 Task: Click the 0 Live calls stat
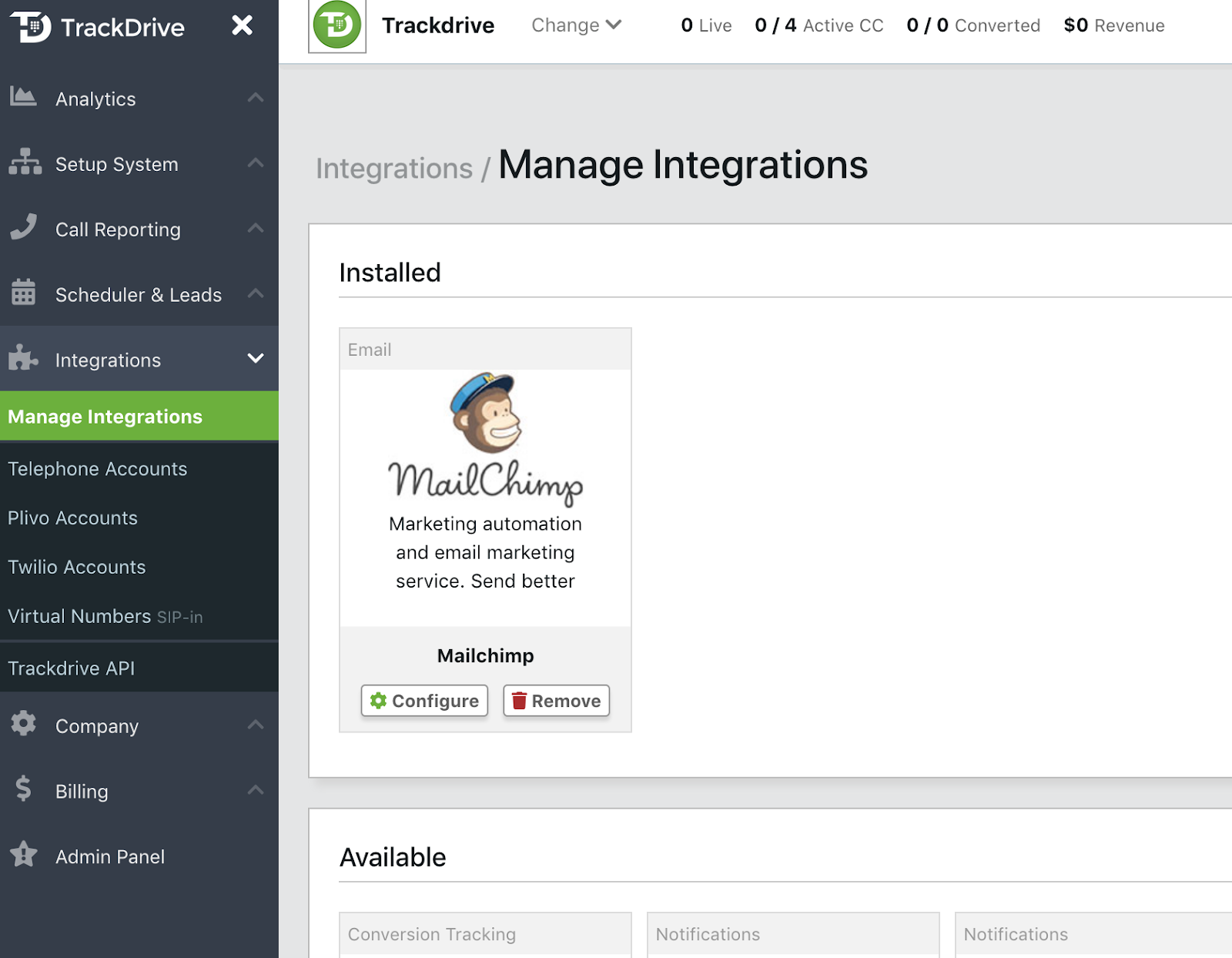[706, 25]
